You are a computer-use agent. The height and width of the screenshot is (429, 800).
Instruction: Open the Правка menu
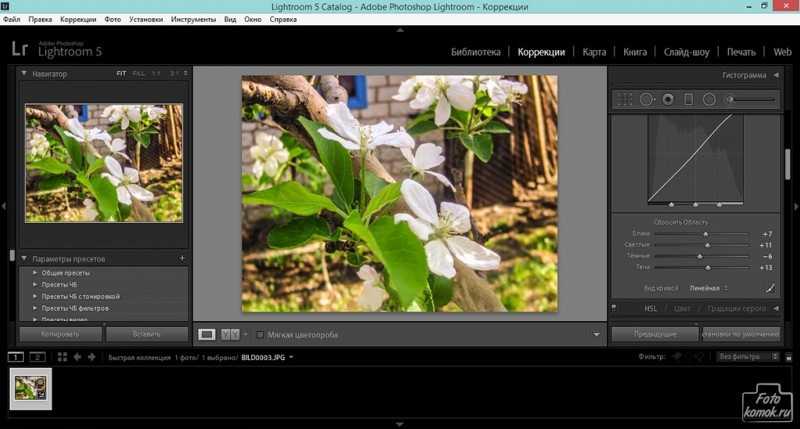pos(40,19)
